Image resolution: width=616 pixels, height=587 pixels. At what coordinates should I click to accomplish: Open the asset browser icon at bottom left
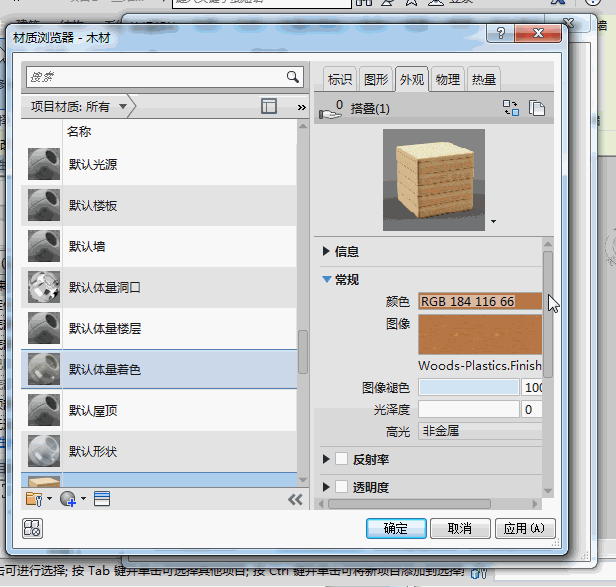click(x=31, y=528)
